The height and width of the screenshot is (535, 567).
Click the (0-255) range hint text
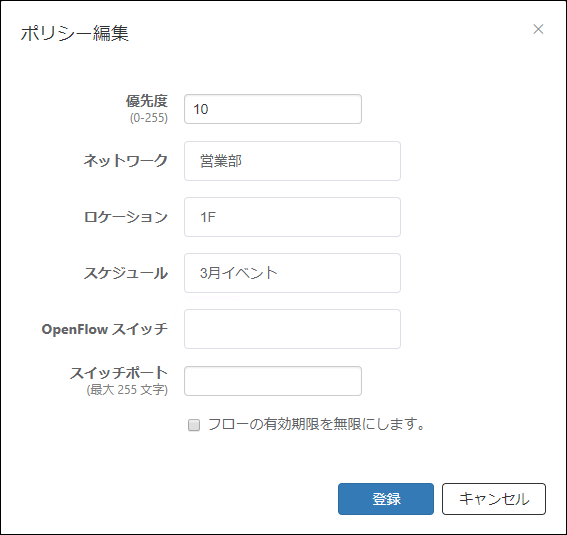pyautogui.click(x=149, y=118)
